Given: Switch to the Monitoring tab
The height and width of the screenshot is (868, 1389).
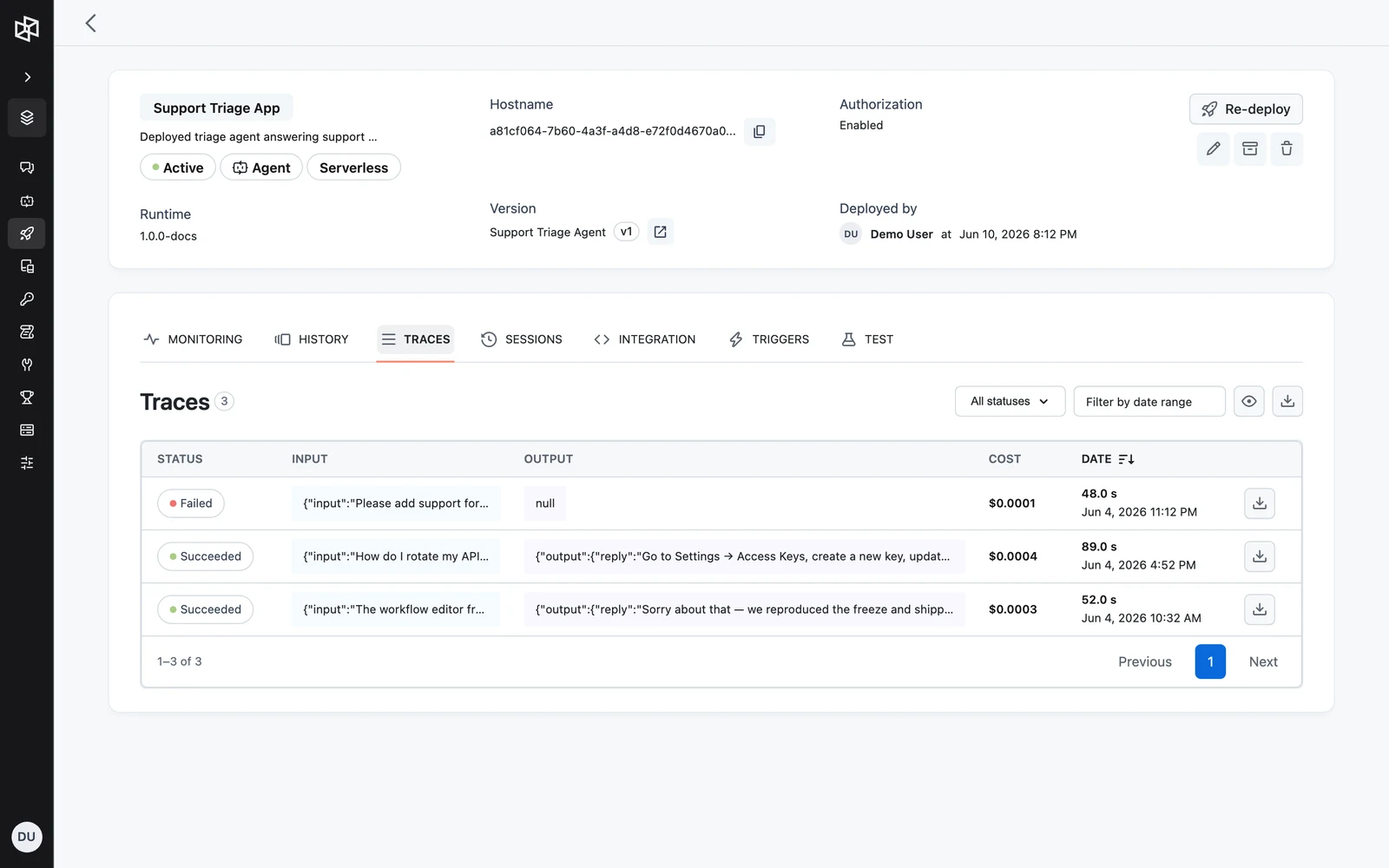Looking at the screenshot, I should pos(193,339).
